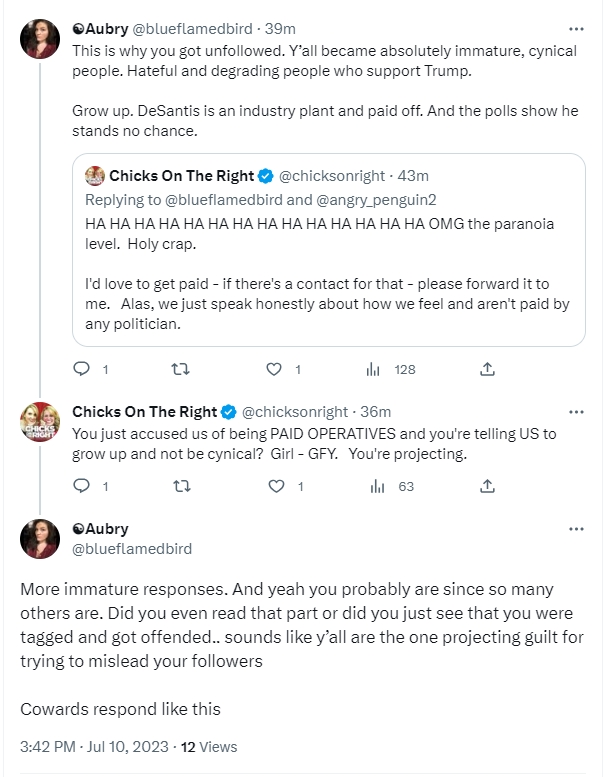
Task: Open the 36m timestamp on the reply
Action: (x=375, y=411)
